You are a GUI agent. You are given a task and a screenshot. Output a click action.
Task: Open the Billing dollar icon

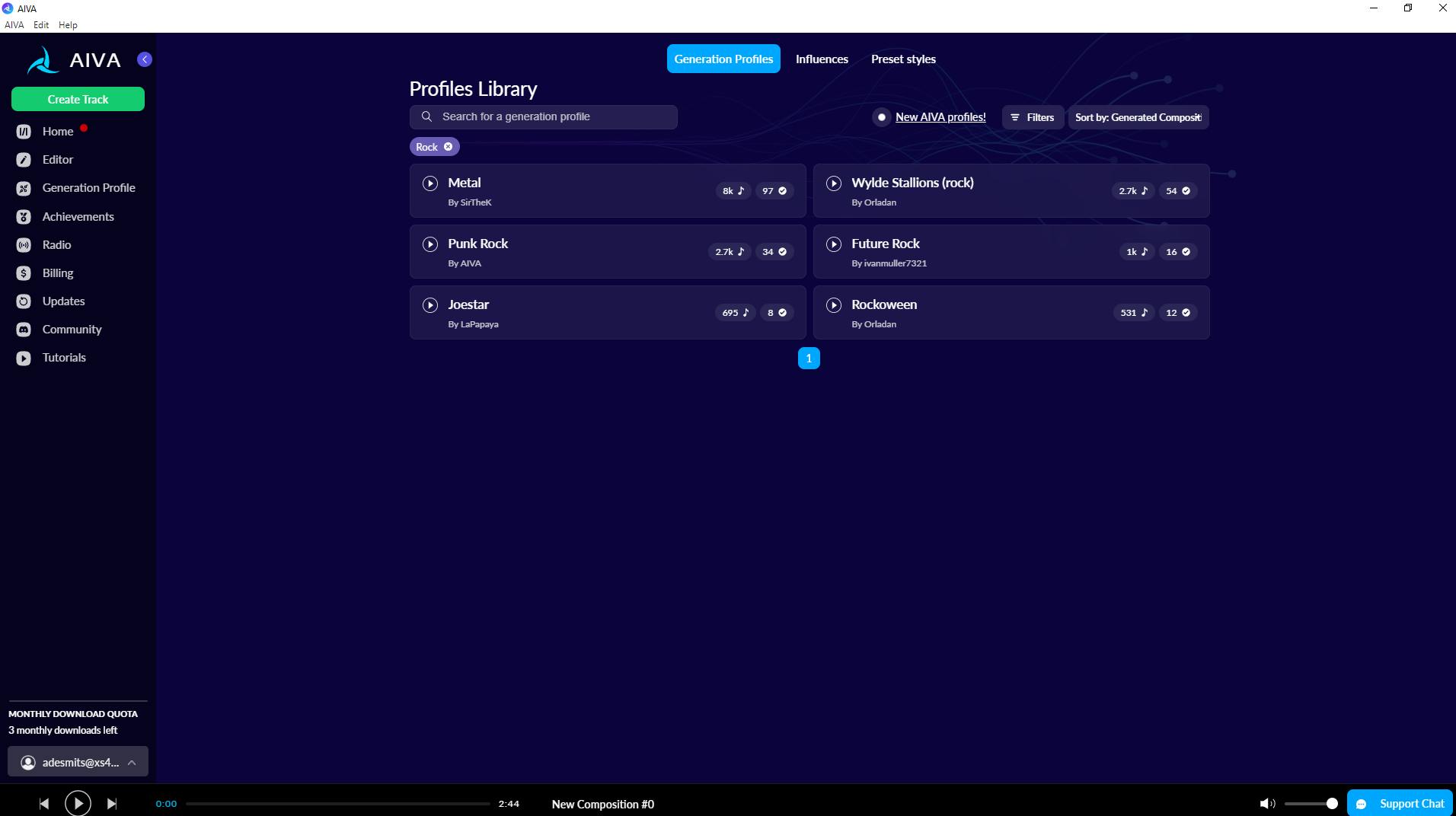(24, 273)
